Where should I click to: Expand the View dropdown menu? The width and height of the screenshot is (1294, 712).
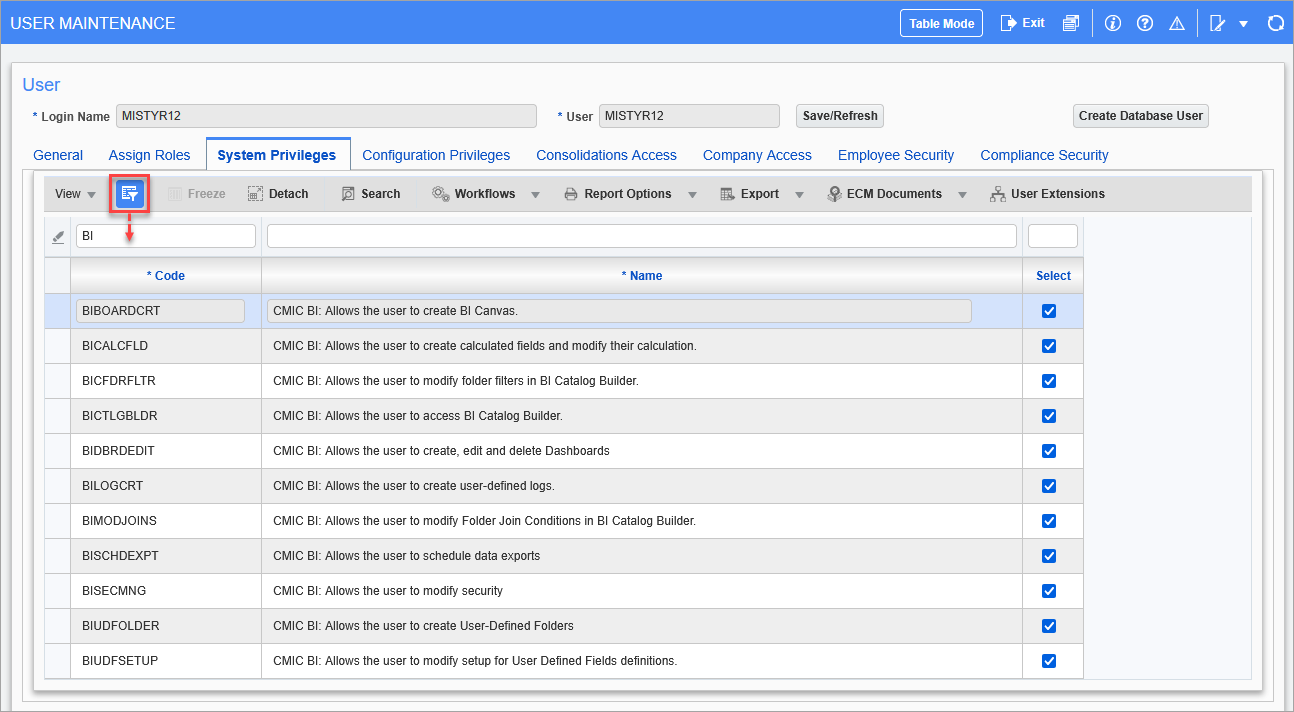pyautogui.click(x=75, y=194)
